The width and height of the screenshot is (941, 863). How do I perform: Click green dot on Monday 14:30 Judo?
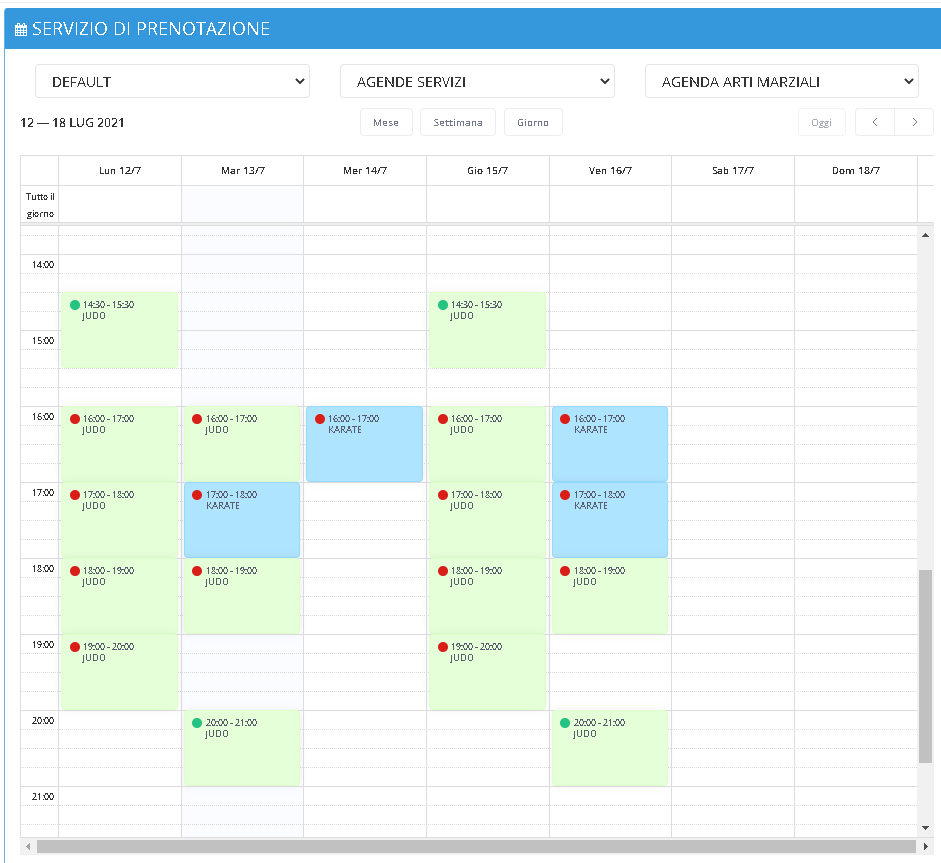pyautogui.click(x=75, y=305)
